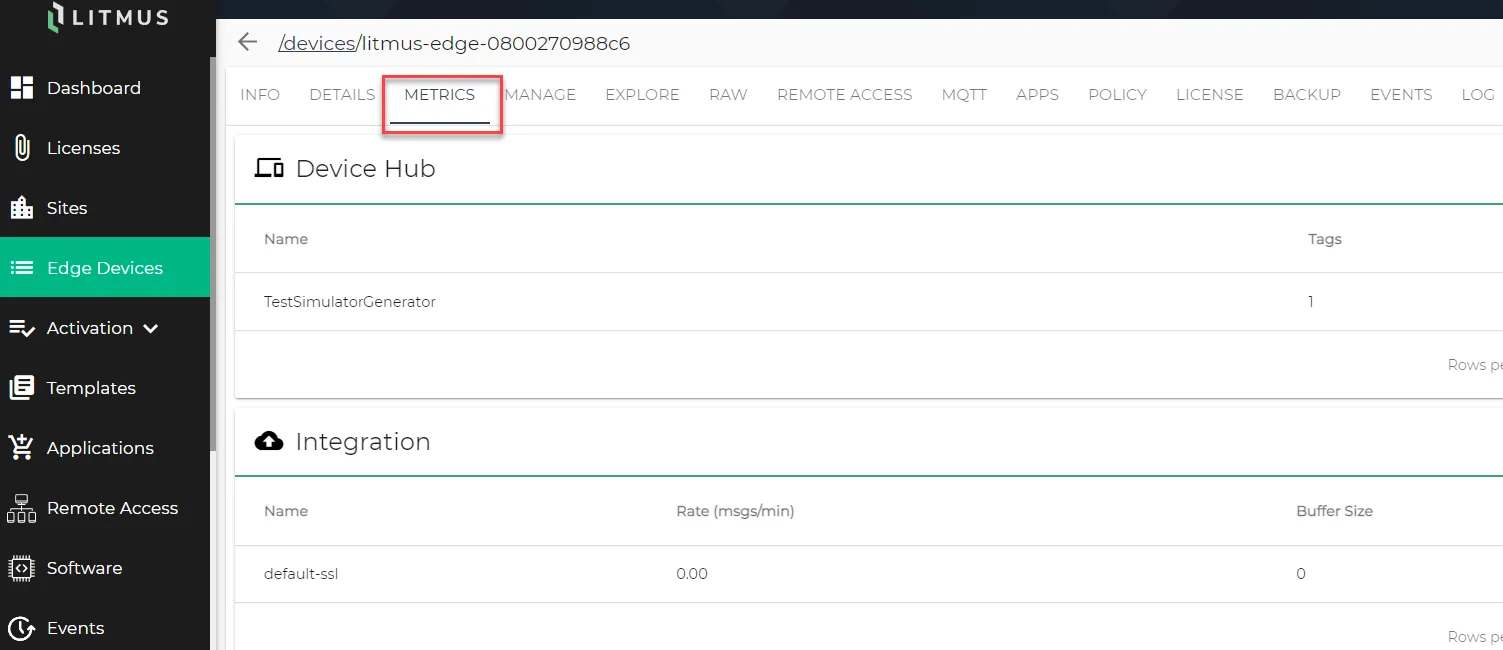
Task: Follow the /devices breadcrumb link
Action: pos(317,43)
